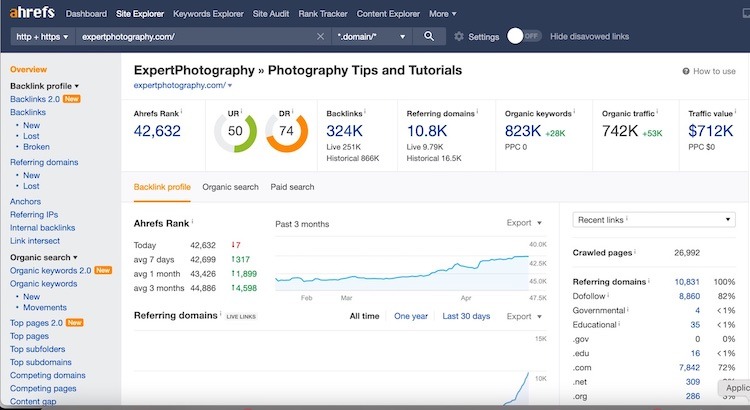Click the $712K Traffic value

click(x=710, y=131)
